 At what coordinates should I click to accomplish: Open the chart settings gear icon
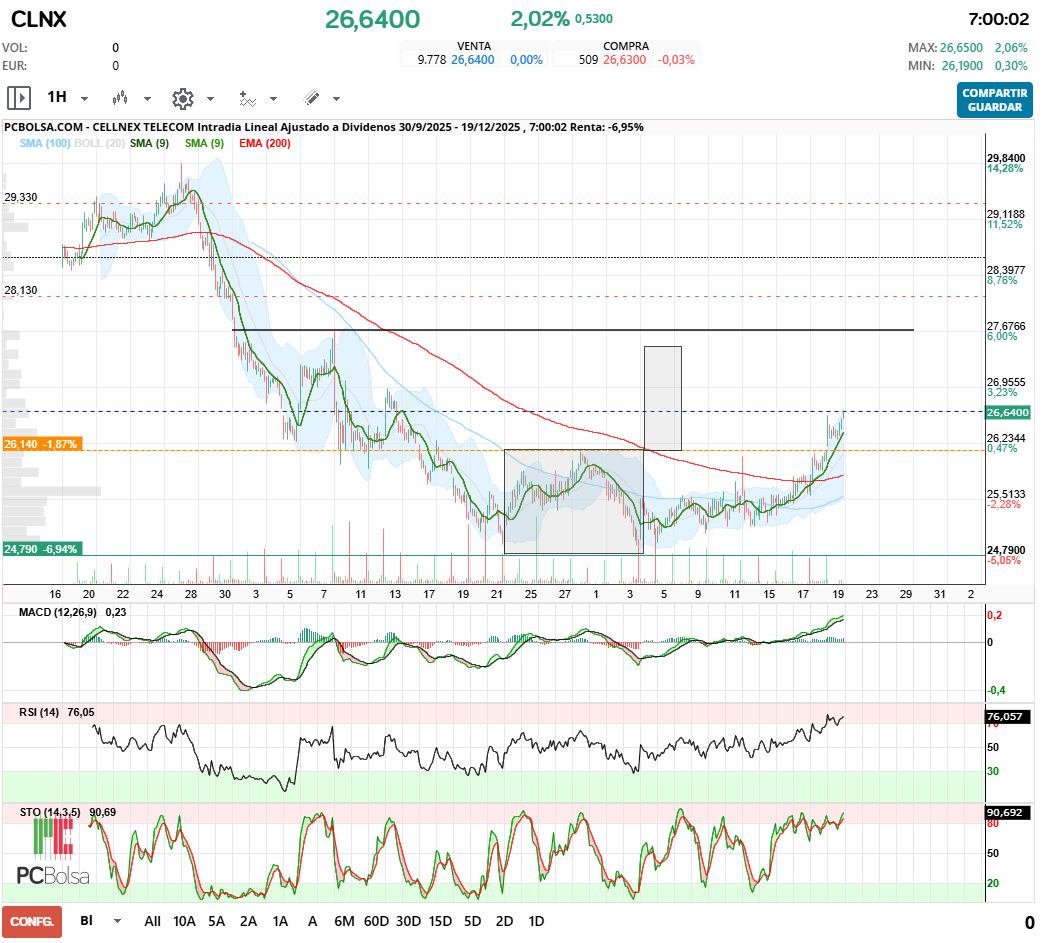[182, 98]
